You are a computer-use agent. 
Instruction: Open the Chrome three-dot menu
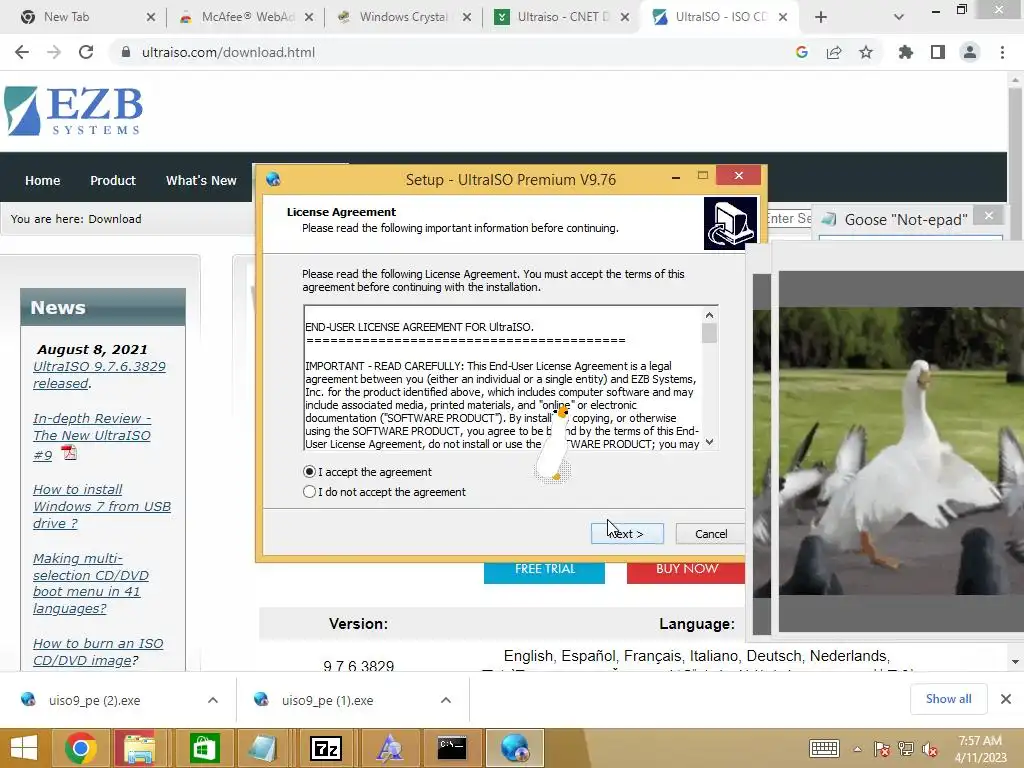[x=1002, y=52]
